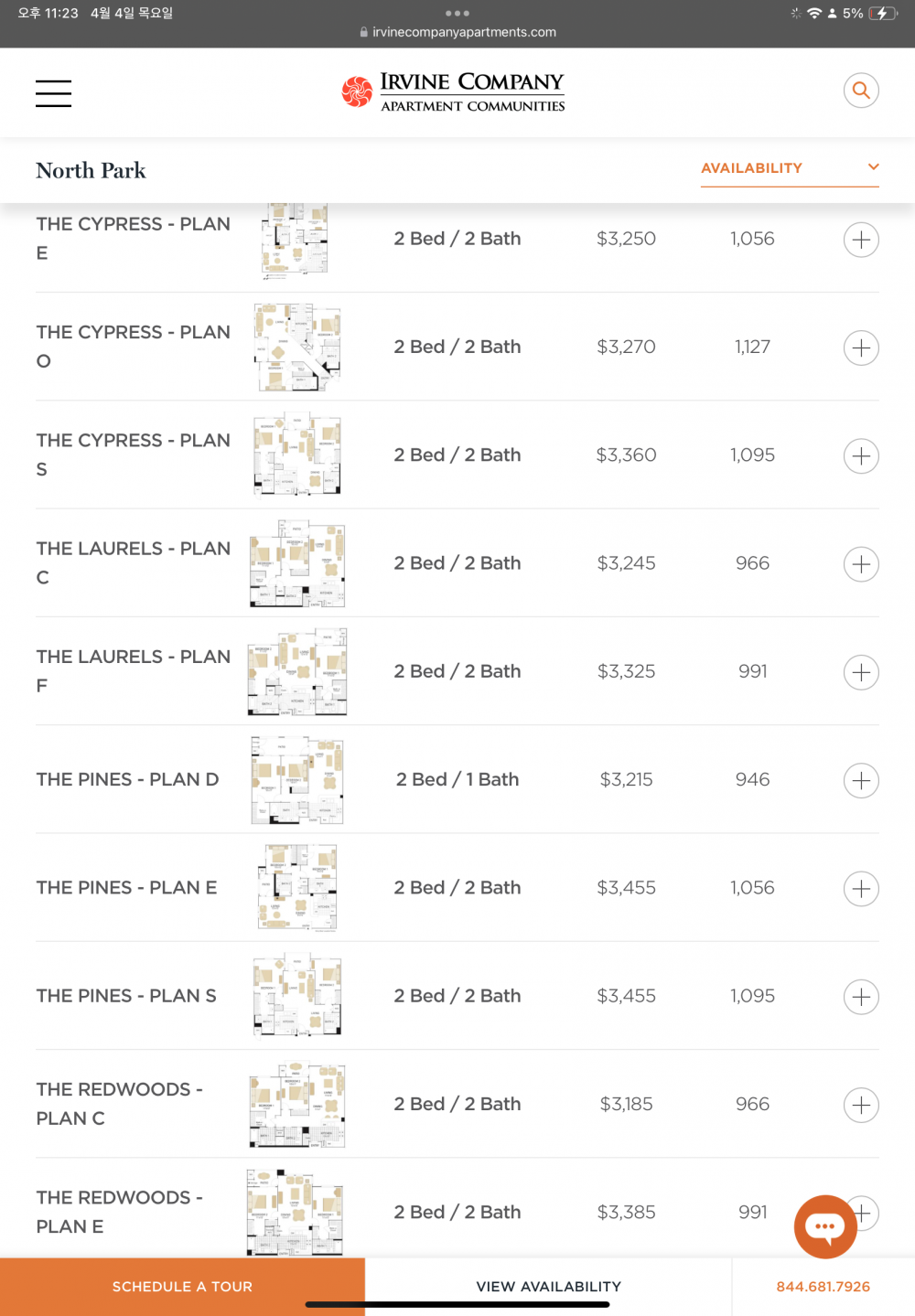Screen dimensions: 915x1316
Task: Click Schedule a Tour button
Action: click(x=182, y=1287)
